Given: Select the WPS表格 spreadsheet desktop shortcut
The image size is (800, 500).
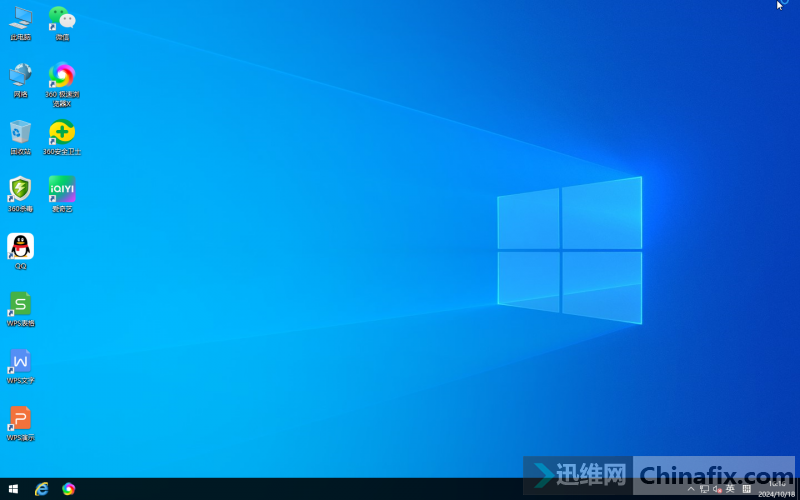Looking at the screenshot, I should tap(20, 309).
